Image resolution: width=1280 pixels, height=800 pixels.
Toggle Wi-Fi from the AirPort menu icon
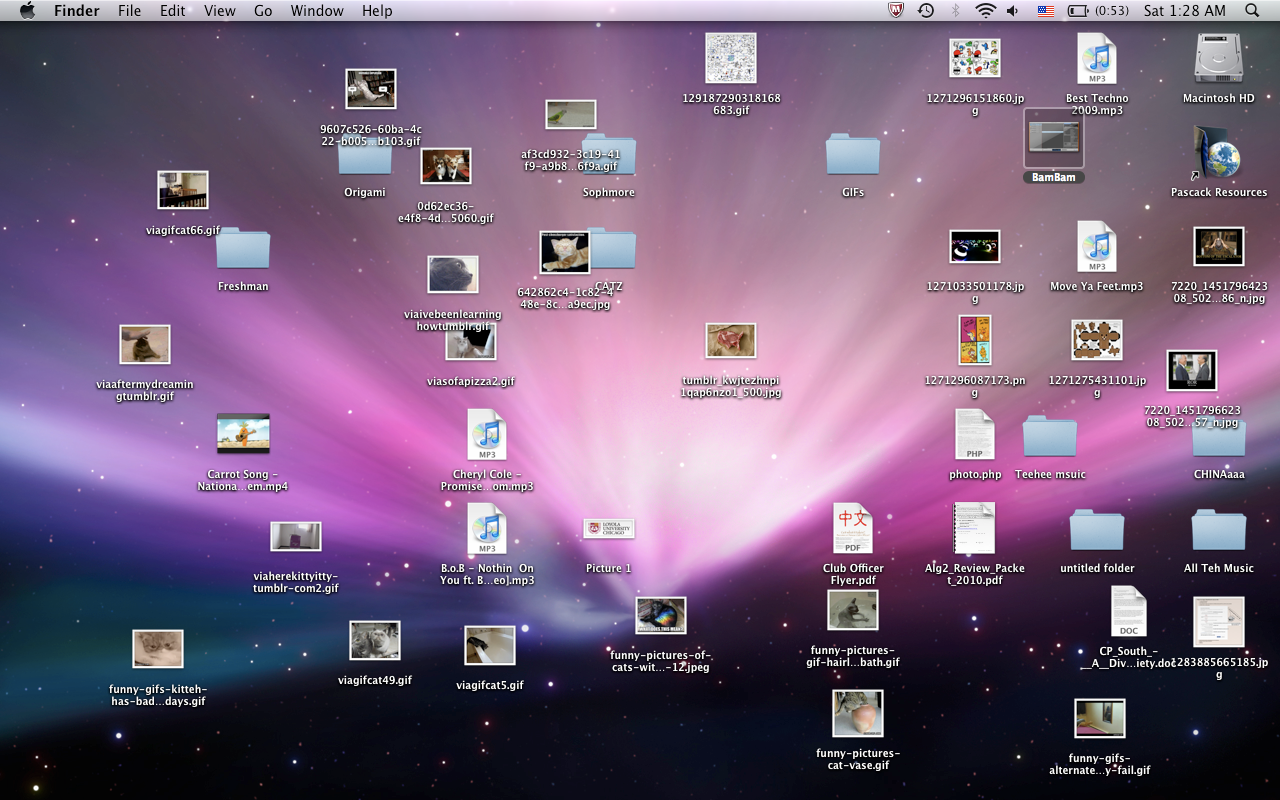(985, 11)
